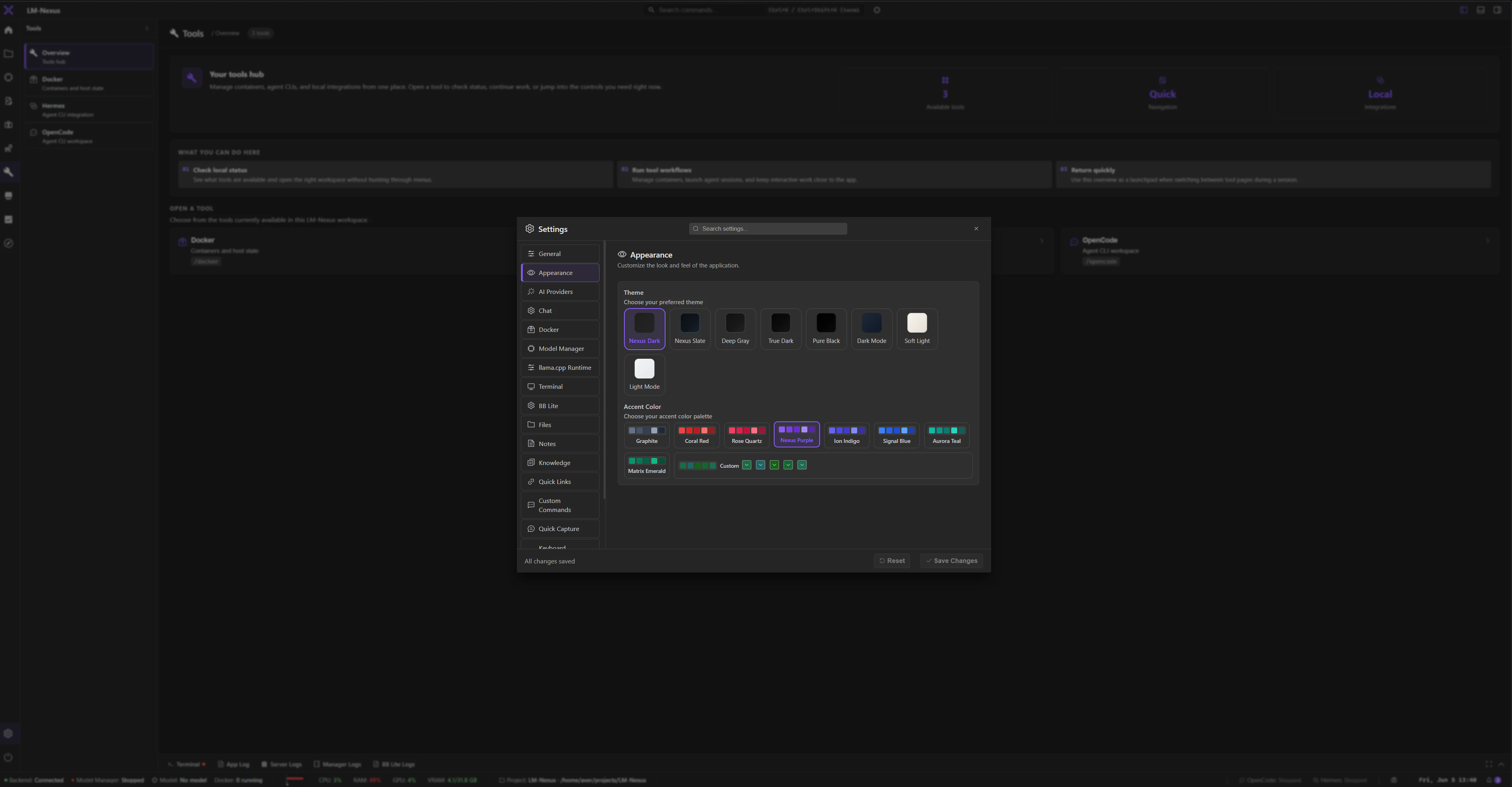
Task: Select the Matrix Emerald accent palette
Action: [x=647, y=465]
